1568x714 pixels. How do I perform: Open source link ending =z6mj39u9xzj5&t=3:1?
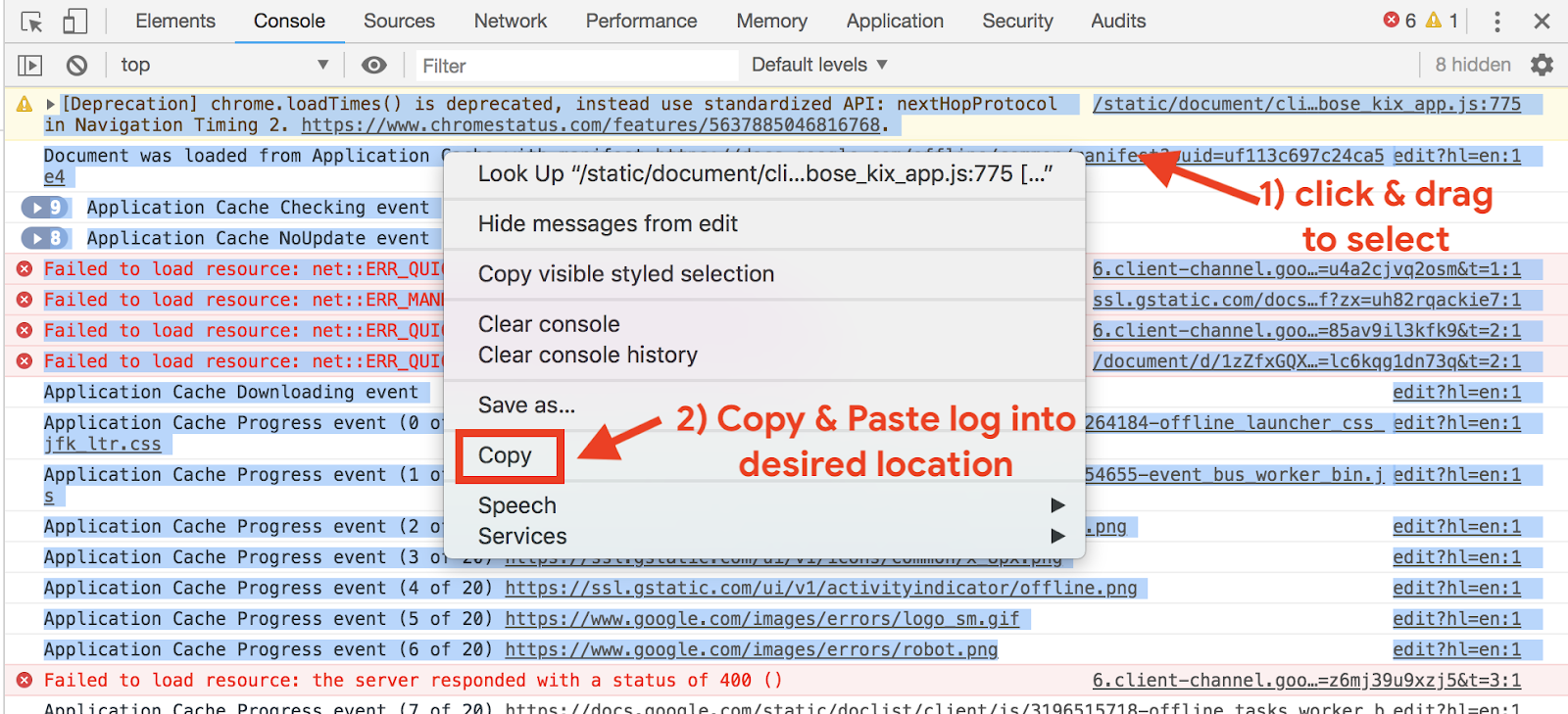[x=1307, y=681]
